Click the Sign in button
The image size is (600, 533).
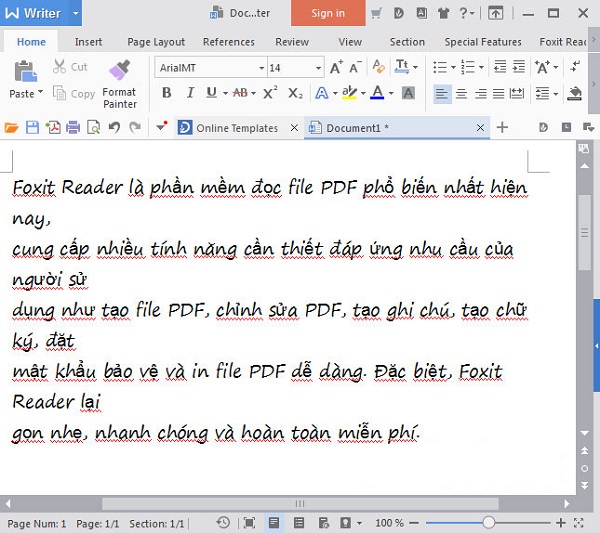pos(328,13)
